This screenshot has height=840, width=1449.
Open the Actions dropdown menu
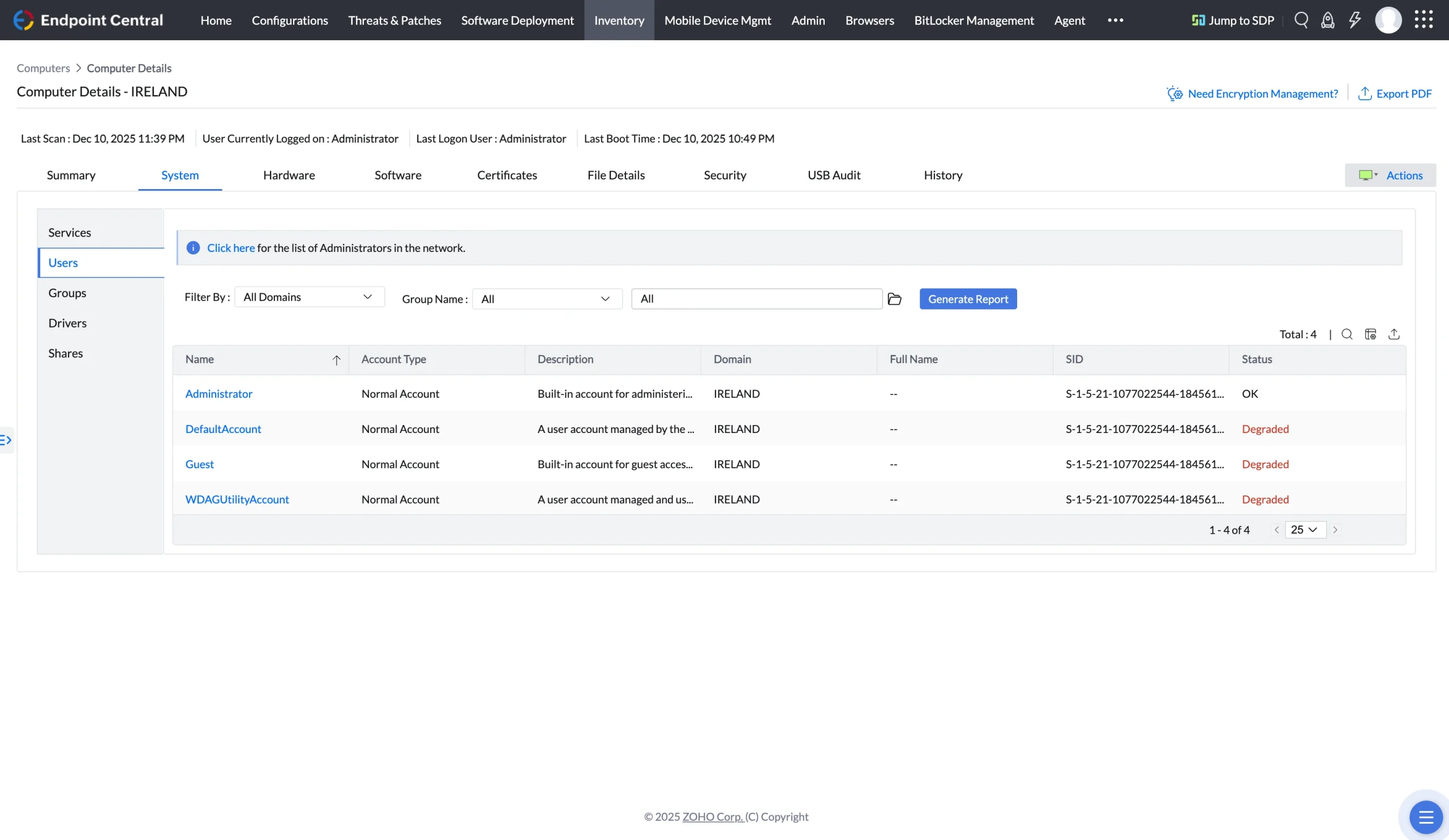[1390, 175]
